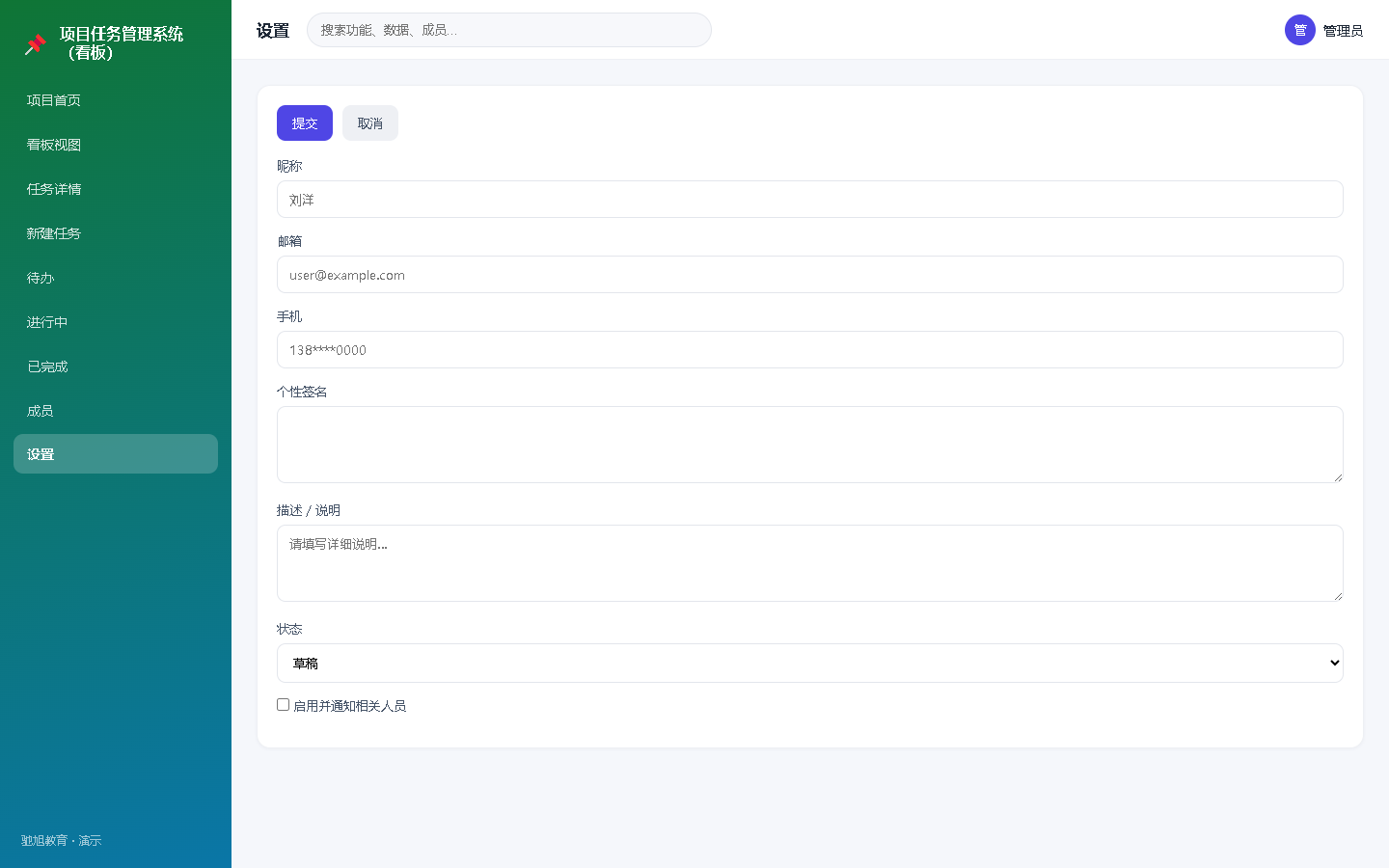
Task: Click the 描述 / 说明 text area
Action: point(810,563)
